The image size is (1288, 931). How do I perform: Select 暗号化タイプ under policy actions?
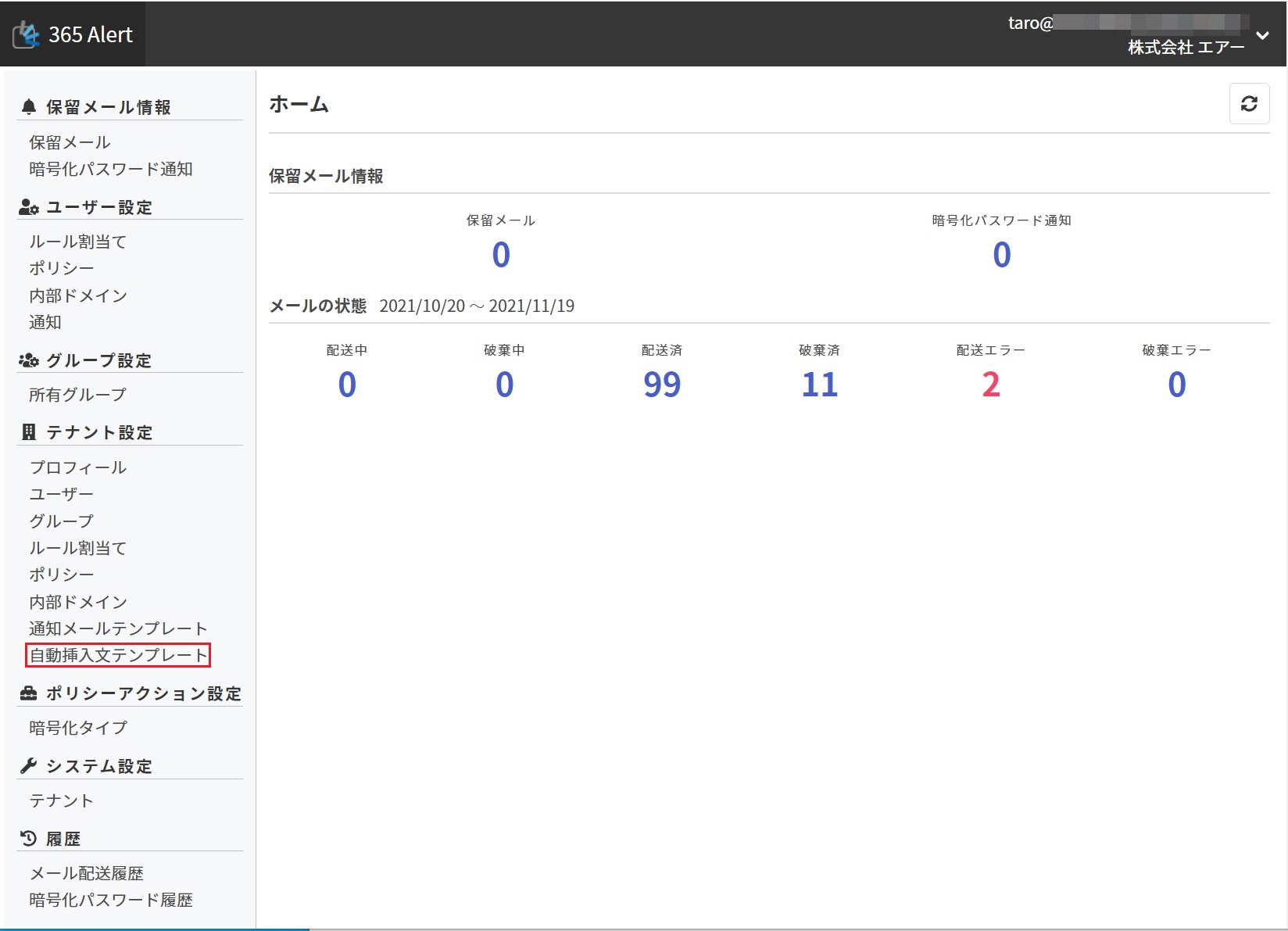click(x=78, y=728)
